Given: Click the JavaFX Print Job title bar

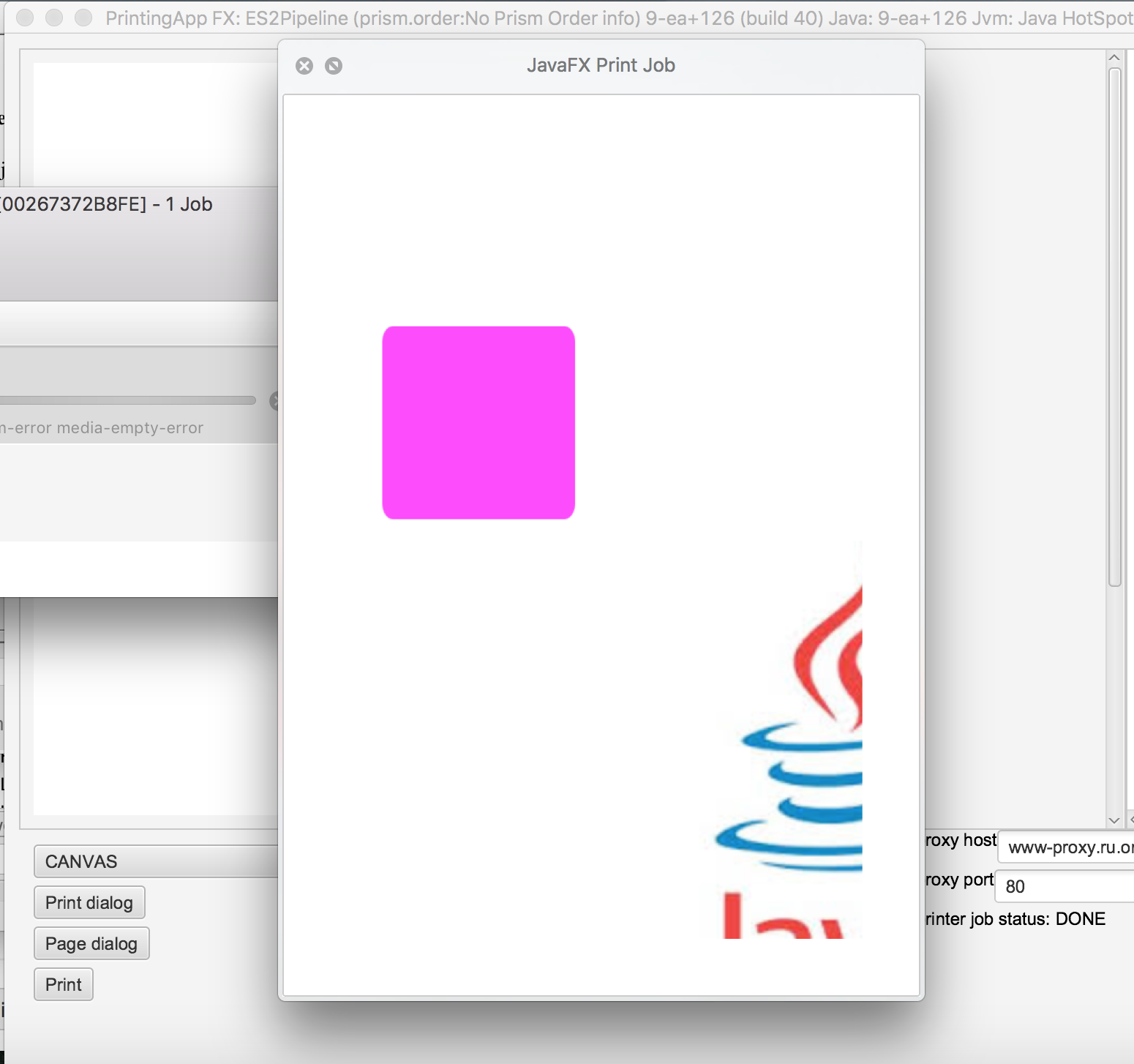Looking at the screenshot, I should click(601, 66).
